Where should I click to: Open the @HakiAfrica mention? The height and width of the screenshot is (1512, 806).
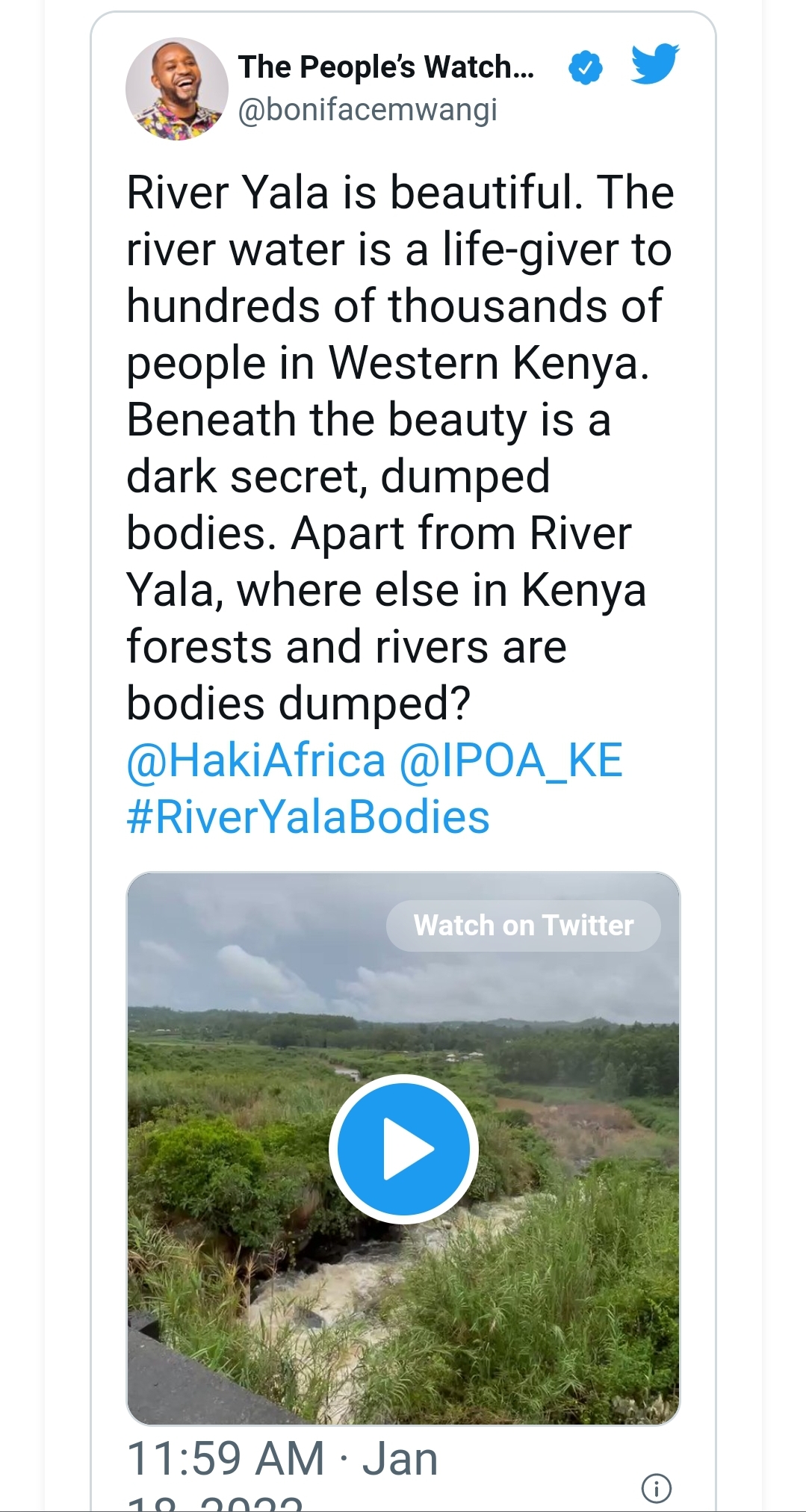pyautogui.click(x=256, y=760)
